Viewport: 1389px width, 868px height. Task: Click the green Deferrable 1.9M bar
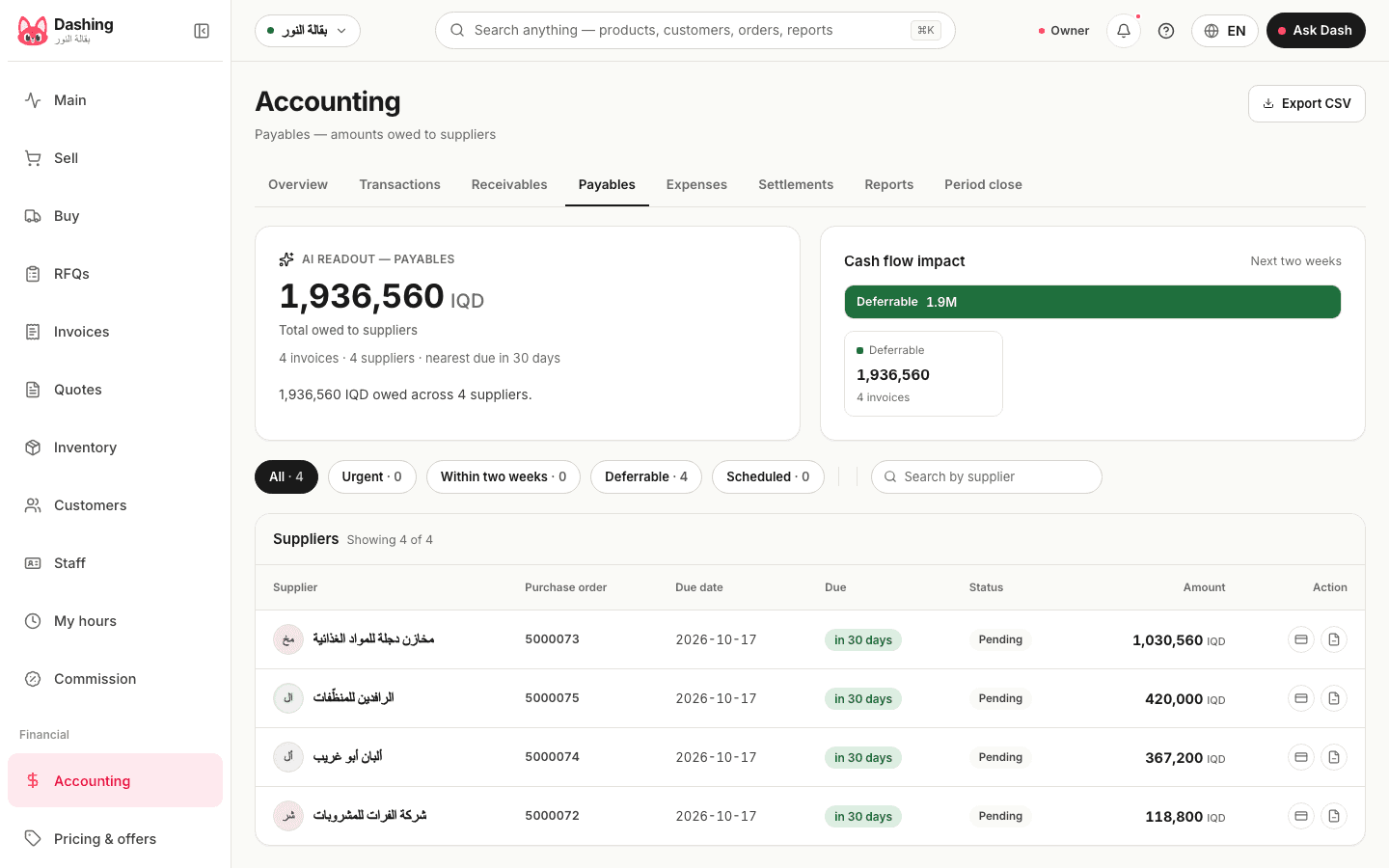[1093, 302]
